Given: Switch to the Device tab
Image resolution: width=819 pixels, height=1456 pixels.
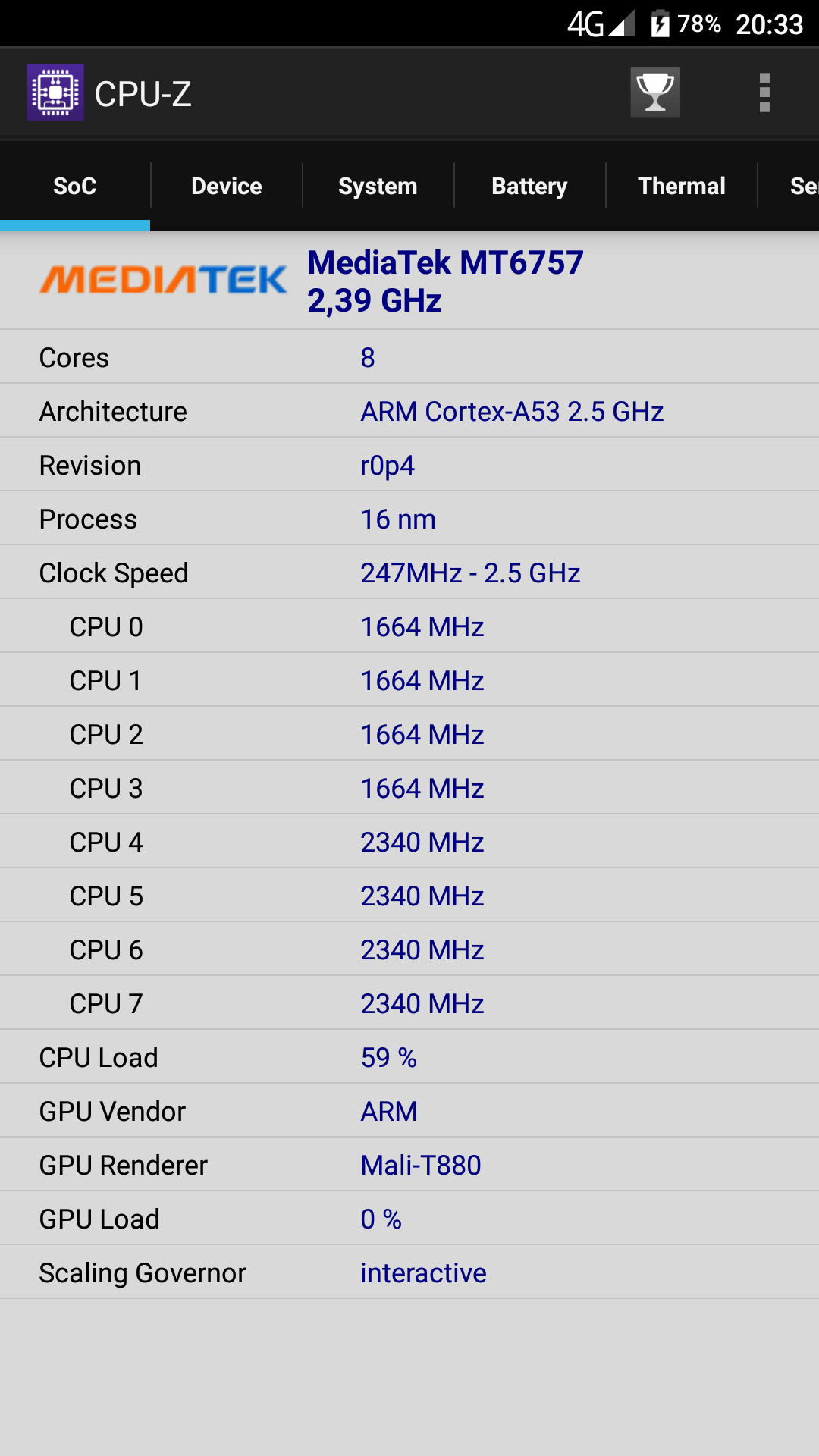Looking at the screenshot, I should [226, 186].
